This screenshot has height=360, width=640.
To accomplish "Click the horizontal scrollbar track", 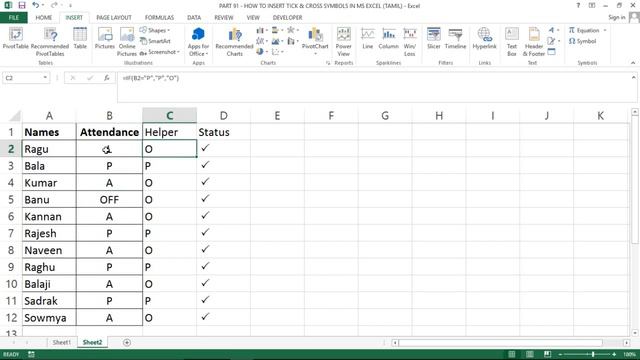I will coord(500,343).
